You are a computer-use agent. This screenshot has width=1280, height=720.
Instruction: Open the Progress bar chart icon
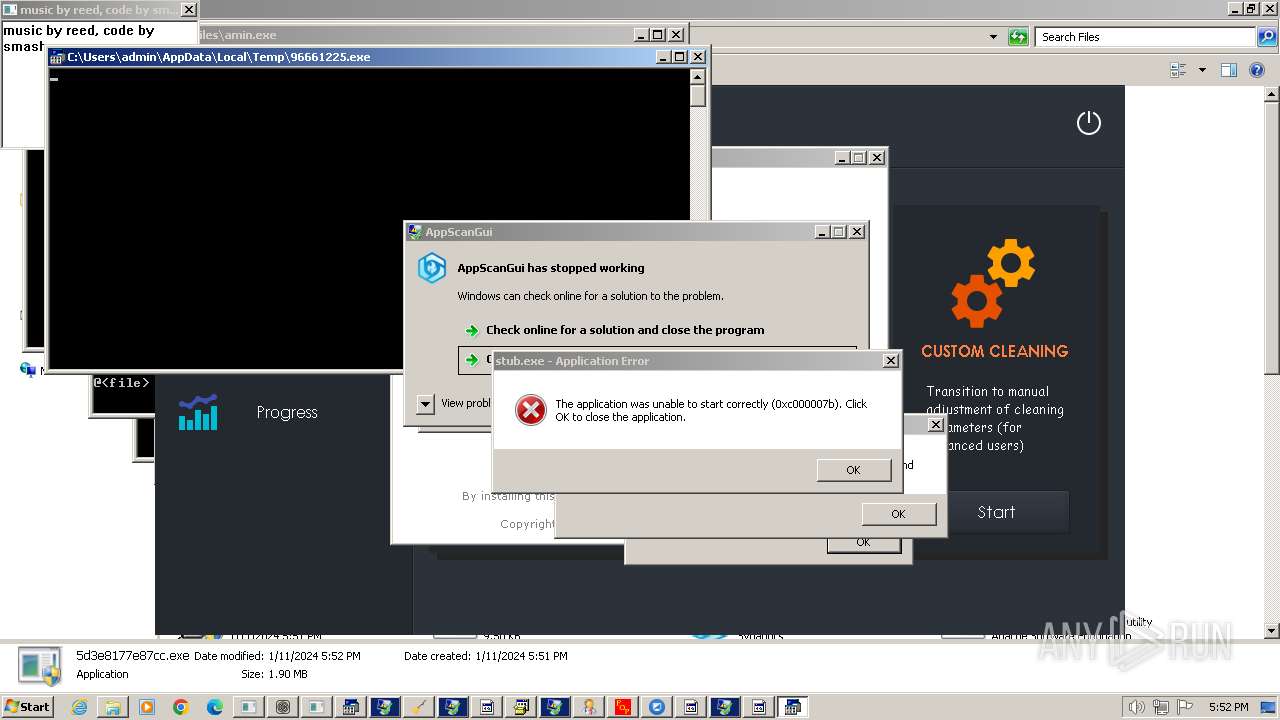[x=198, y=412]
